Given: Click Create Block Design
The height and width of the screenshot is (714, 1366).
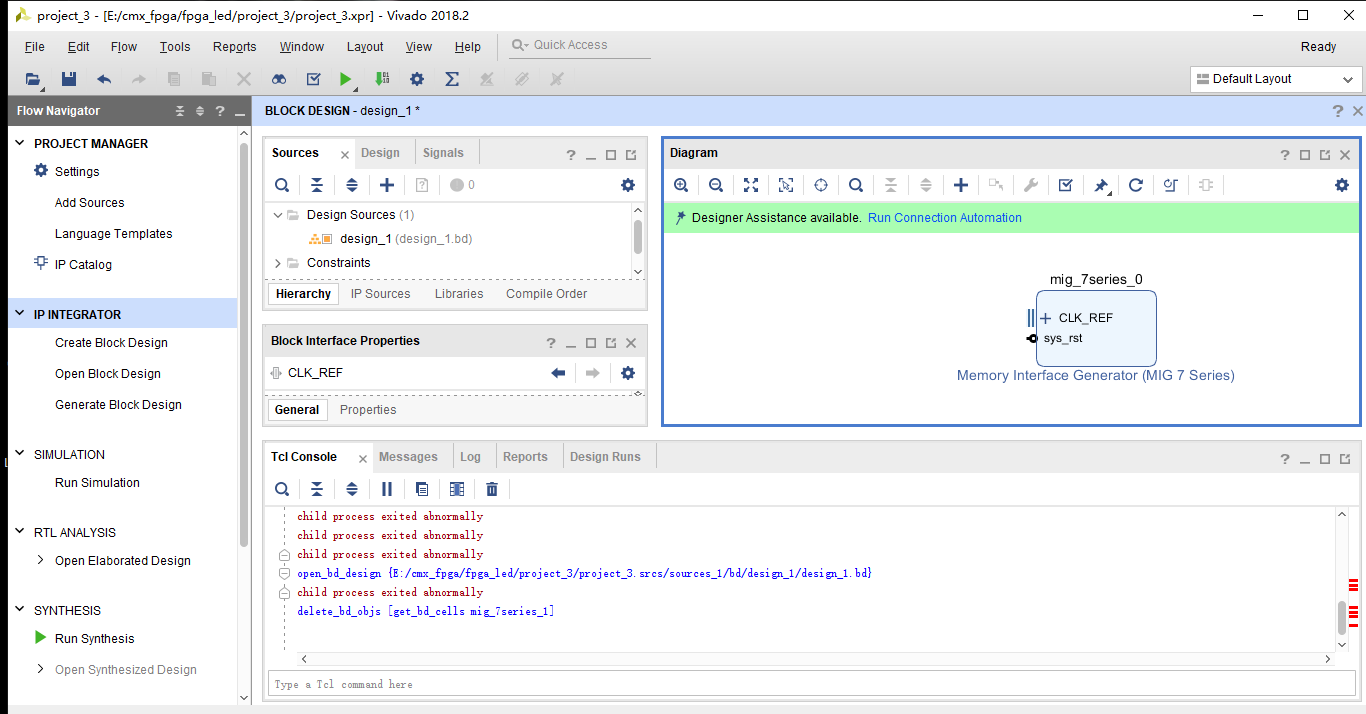Looking at the screenshot, I should coord(111,343).
